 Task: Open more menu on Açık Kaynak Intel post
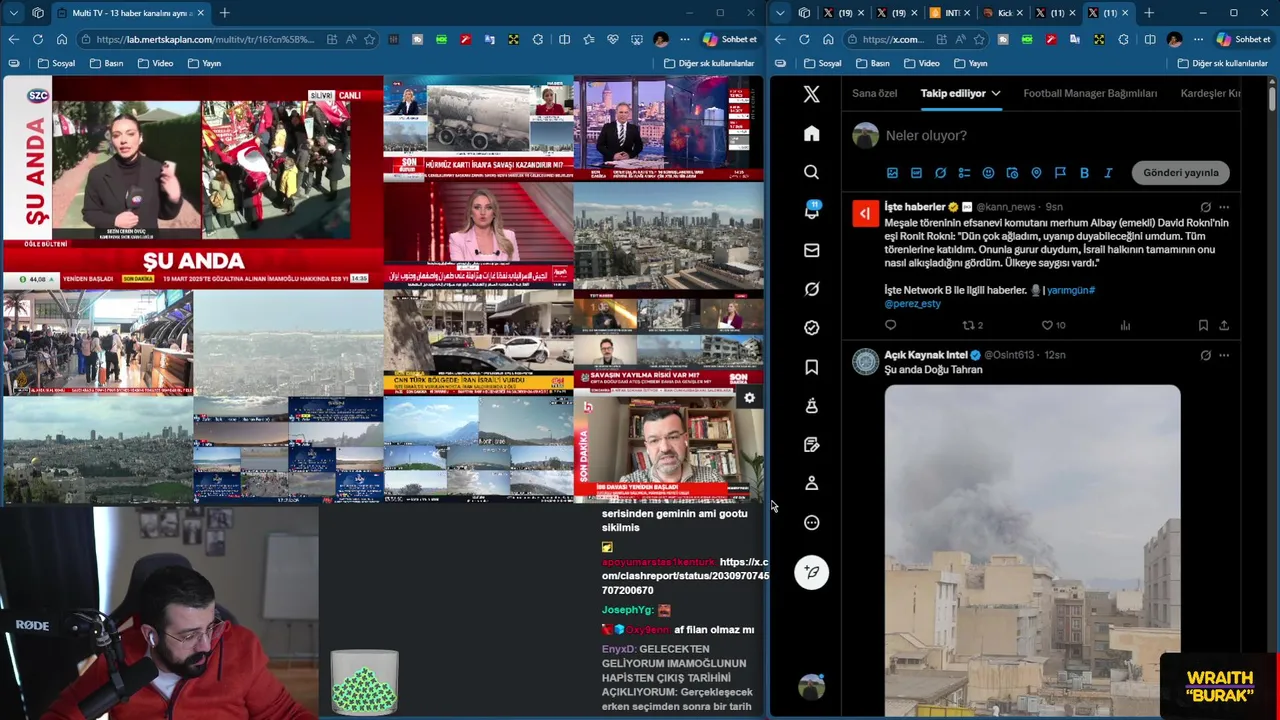click(x=1224, y=355)
